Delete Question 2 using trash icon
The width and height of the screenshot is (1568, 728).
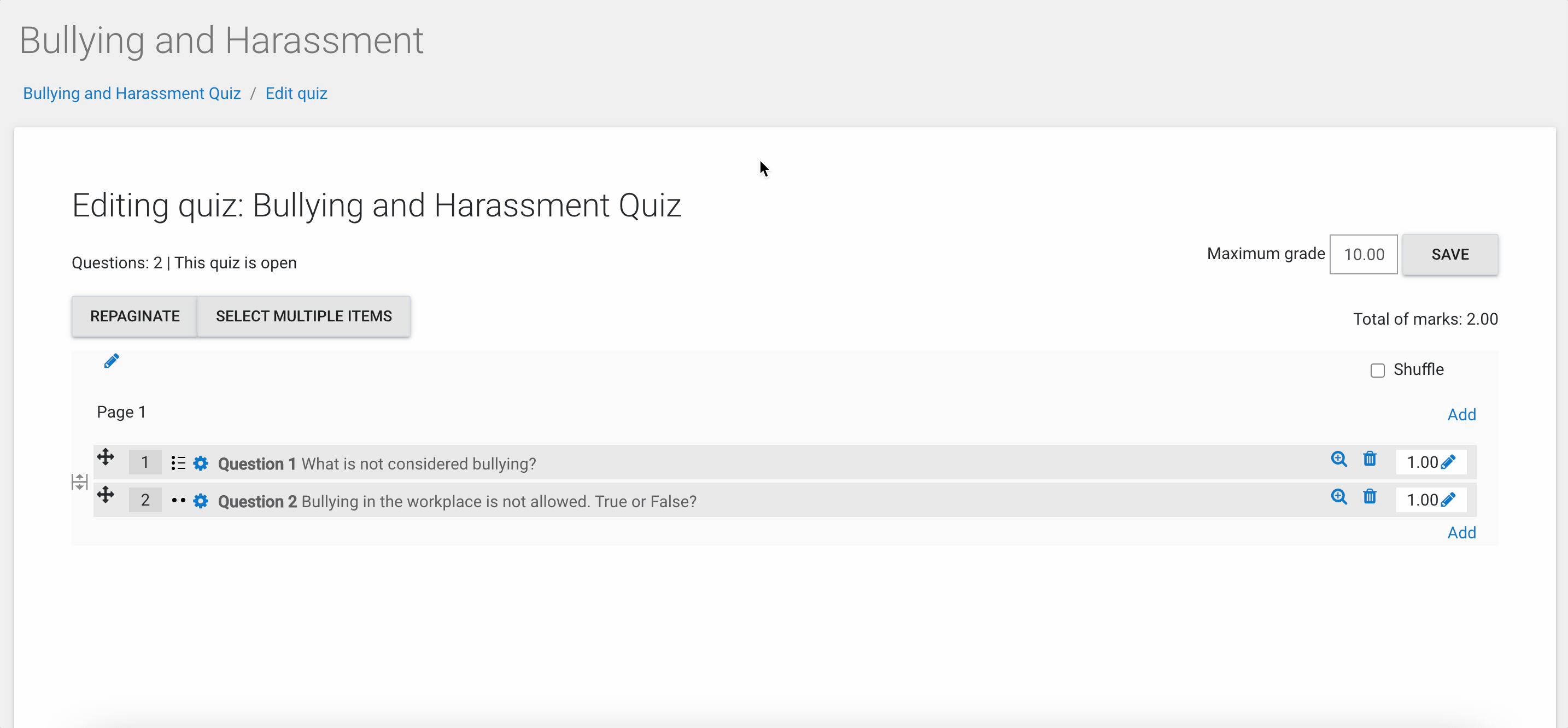pos(1370,496)
